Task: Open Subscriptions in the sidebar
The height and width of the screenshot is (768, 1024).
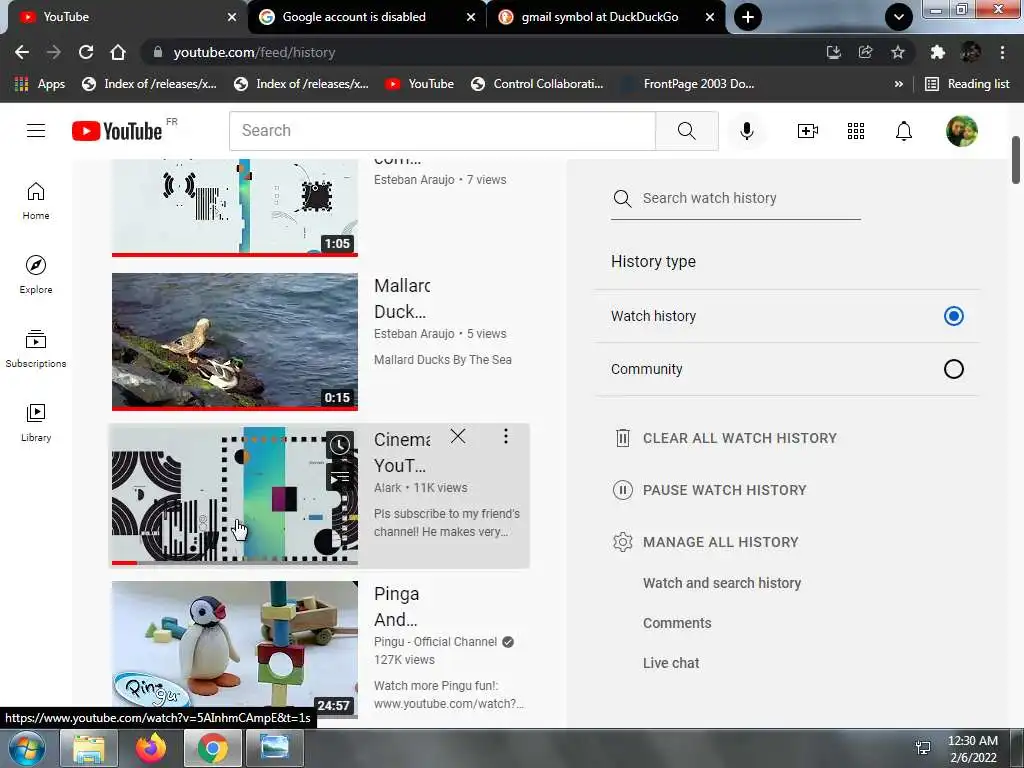Action: coord(36,349)
